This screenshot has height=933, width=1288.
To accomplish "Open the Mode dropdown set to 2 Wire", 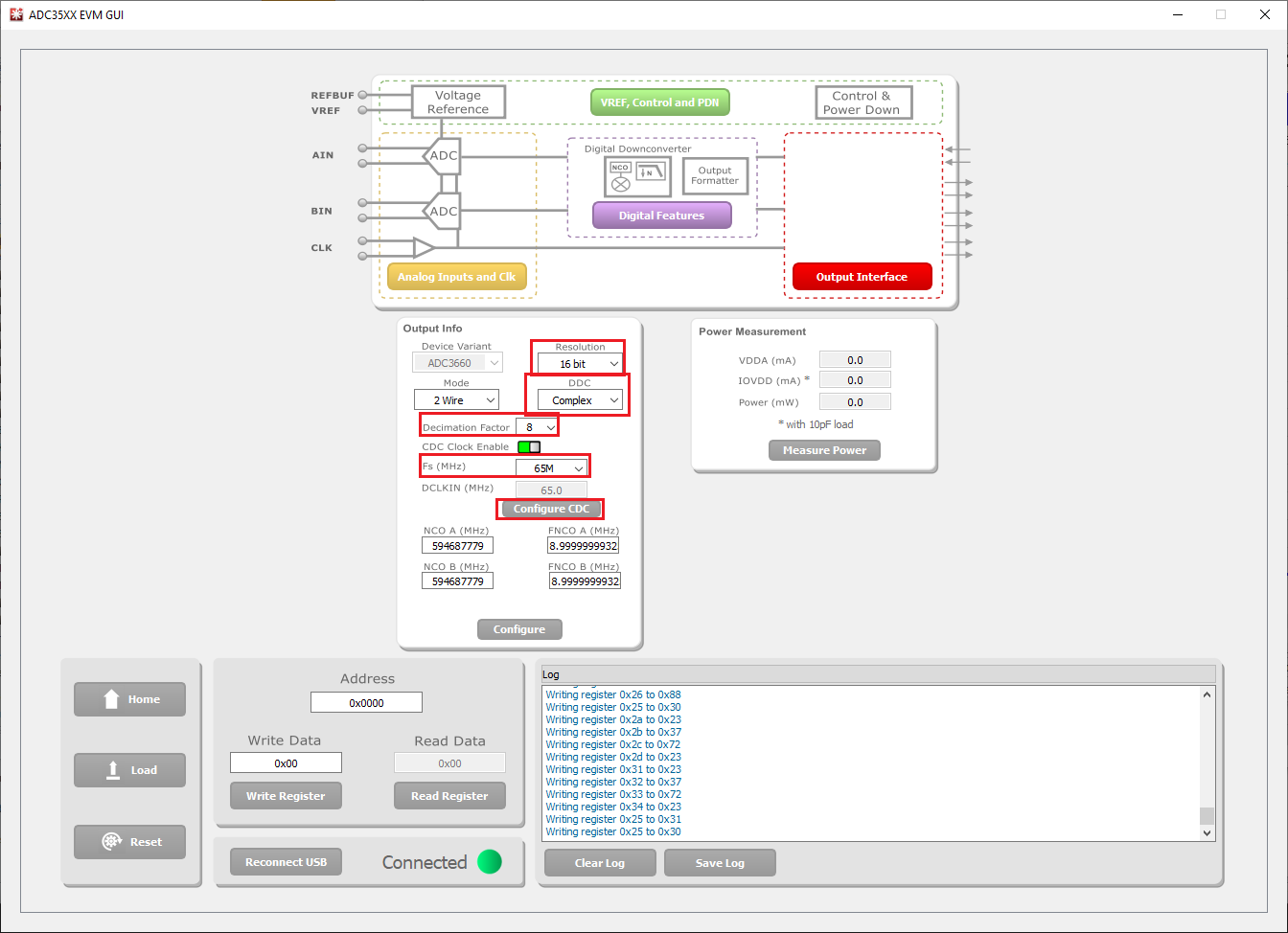I will click(x=456, y=400).
